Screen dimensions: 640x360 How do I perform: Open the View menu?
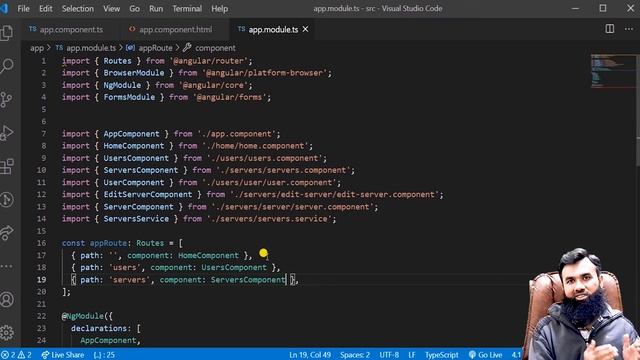tap(111, 9)
